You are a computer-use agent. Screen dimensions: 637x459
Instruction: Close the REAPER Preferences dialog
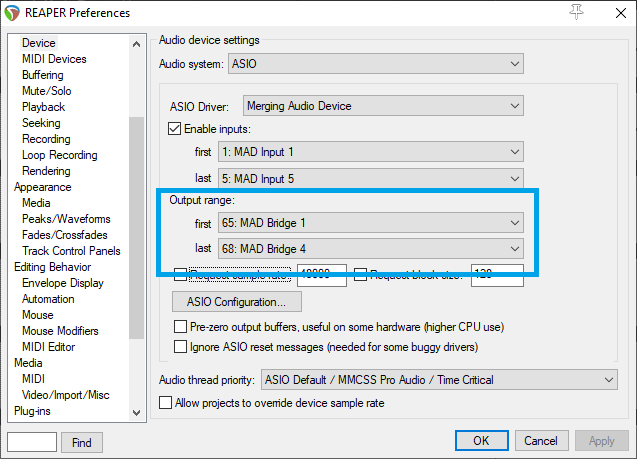(620, 13)
